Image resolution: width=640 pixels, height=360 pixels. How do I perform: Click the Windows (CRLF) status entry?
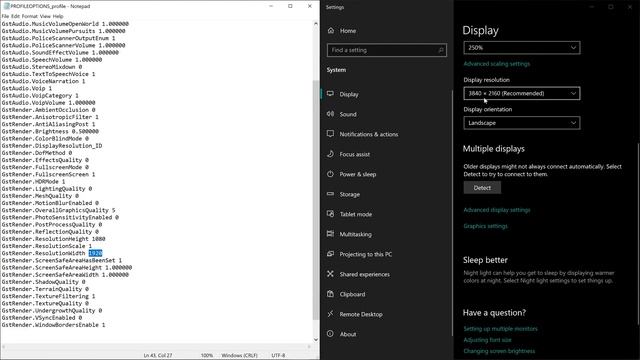point(239,356)
